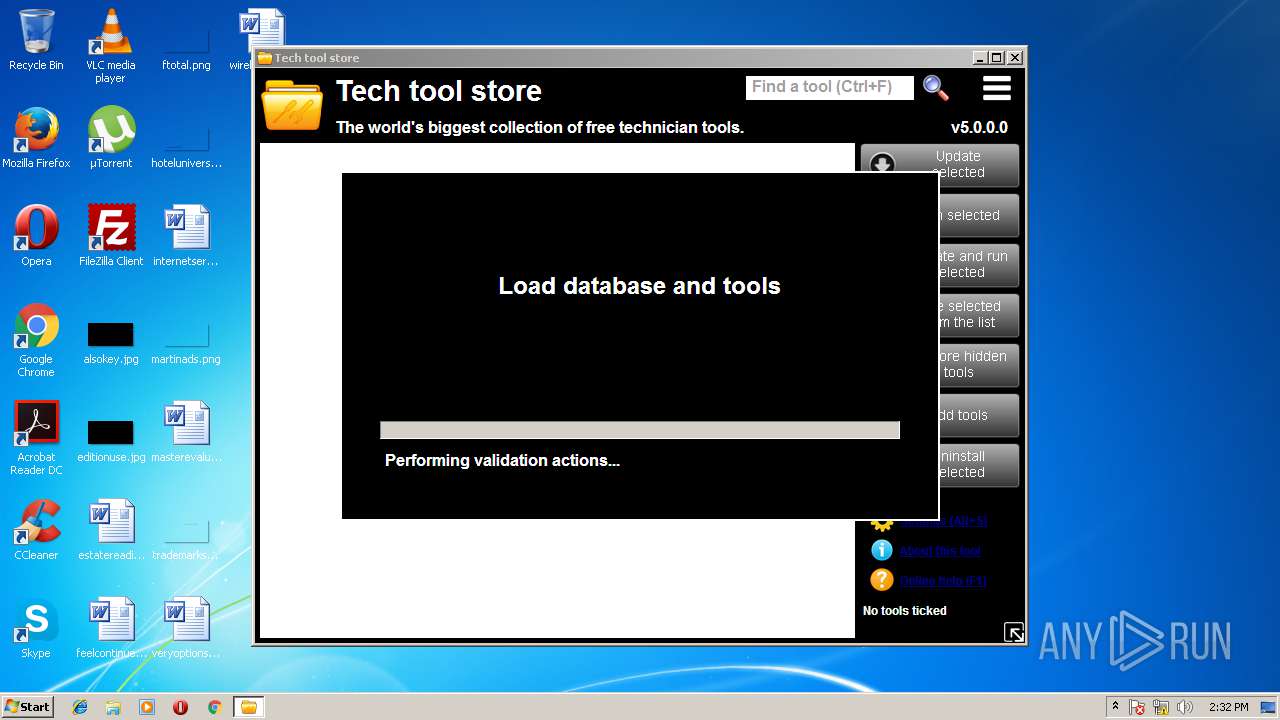This screenshot has width=1280, height=720.
Task: Select the internetser... Word document on desktop
Action: pos(186,236)
